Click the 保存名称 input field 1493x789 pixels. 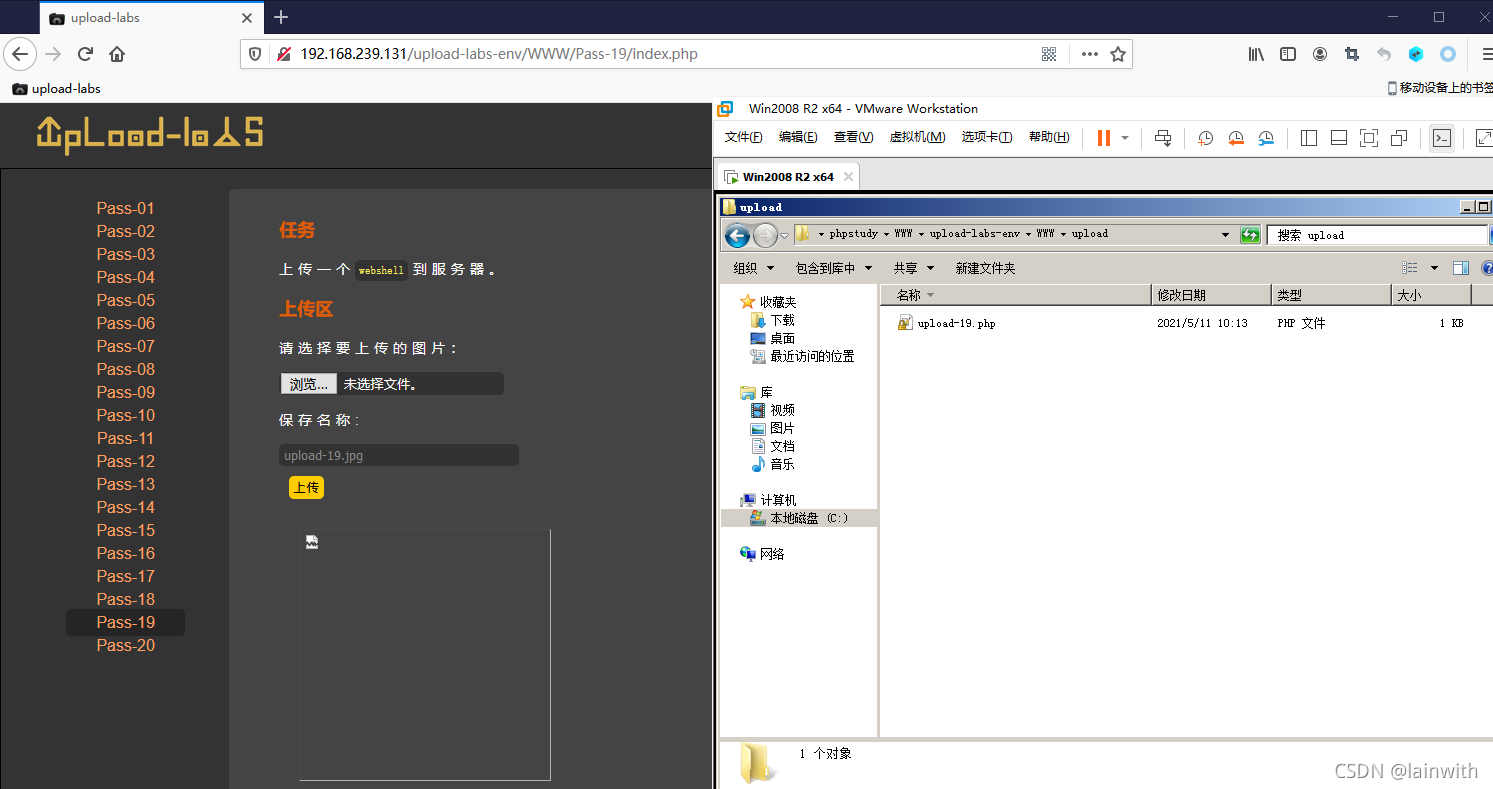point(398,455)
